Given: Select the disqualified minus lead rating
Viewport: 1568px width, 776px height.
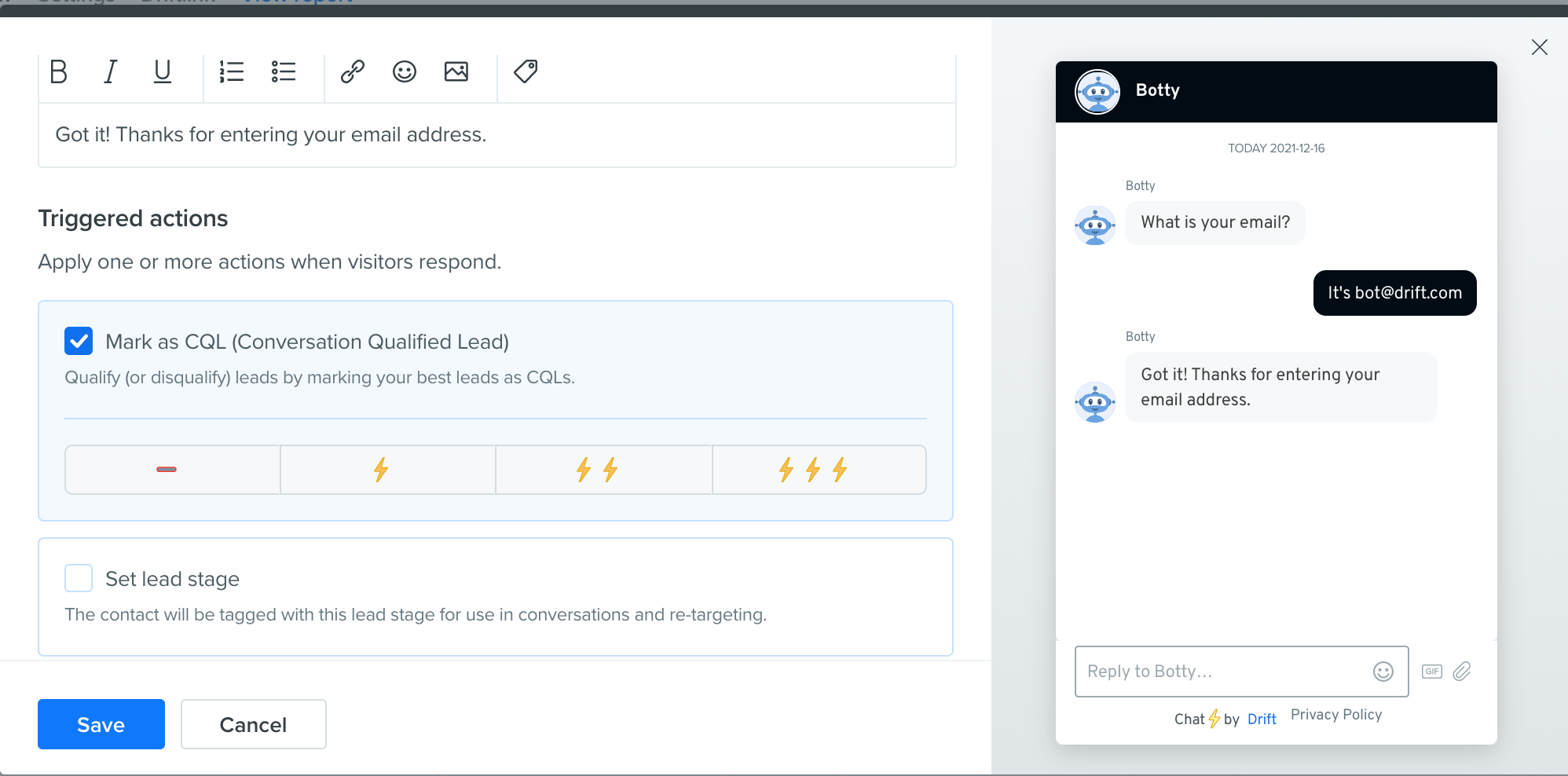Looking at the screenshot, I should coord(173,470).
